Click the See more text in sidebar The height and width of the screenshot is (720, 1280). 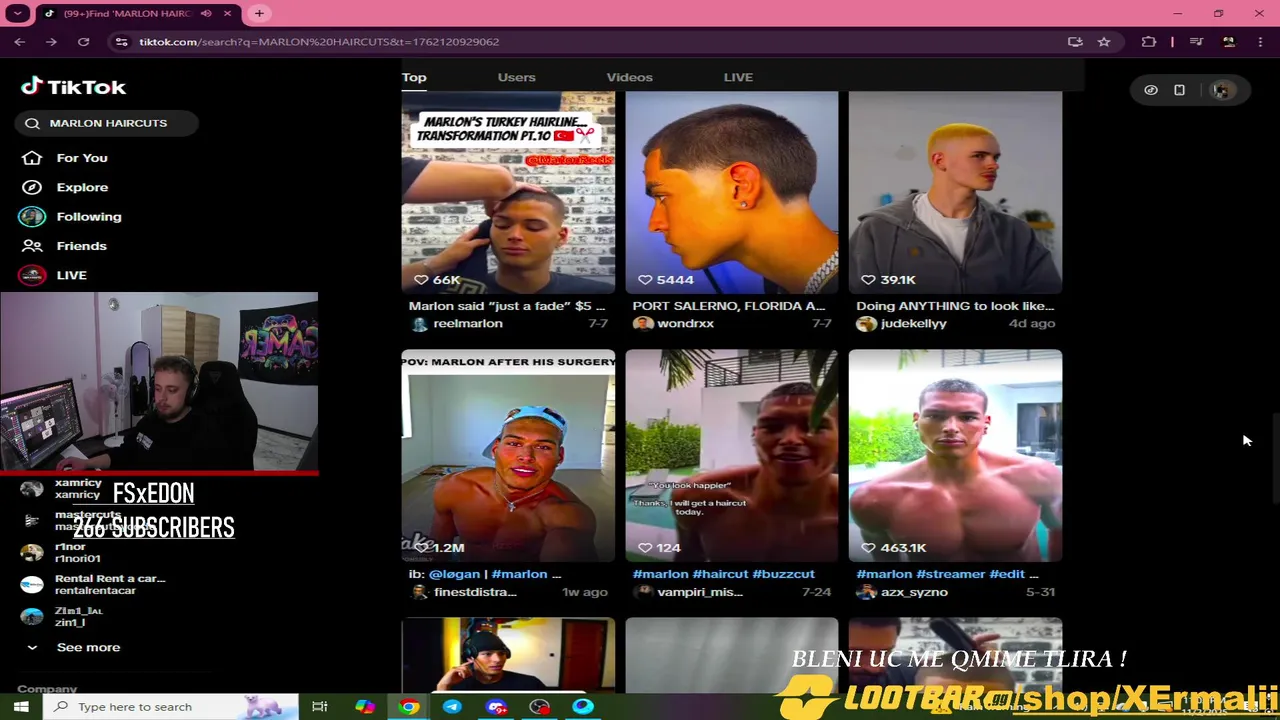(88, 647)
